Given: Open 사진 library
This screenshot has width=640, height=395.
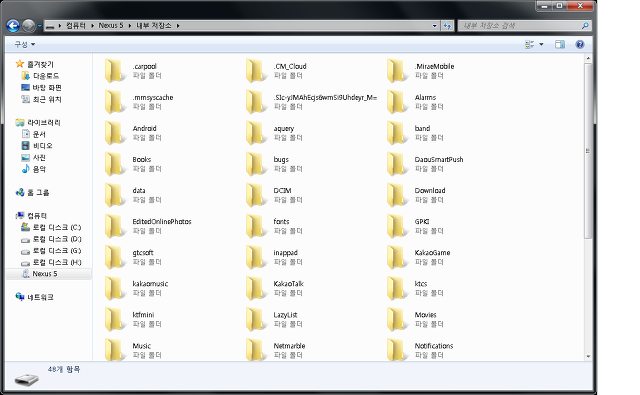Looking at the screenshot, I should [39, 158].
